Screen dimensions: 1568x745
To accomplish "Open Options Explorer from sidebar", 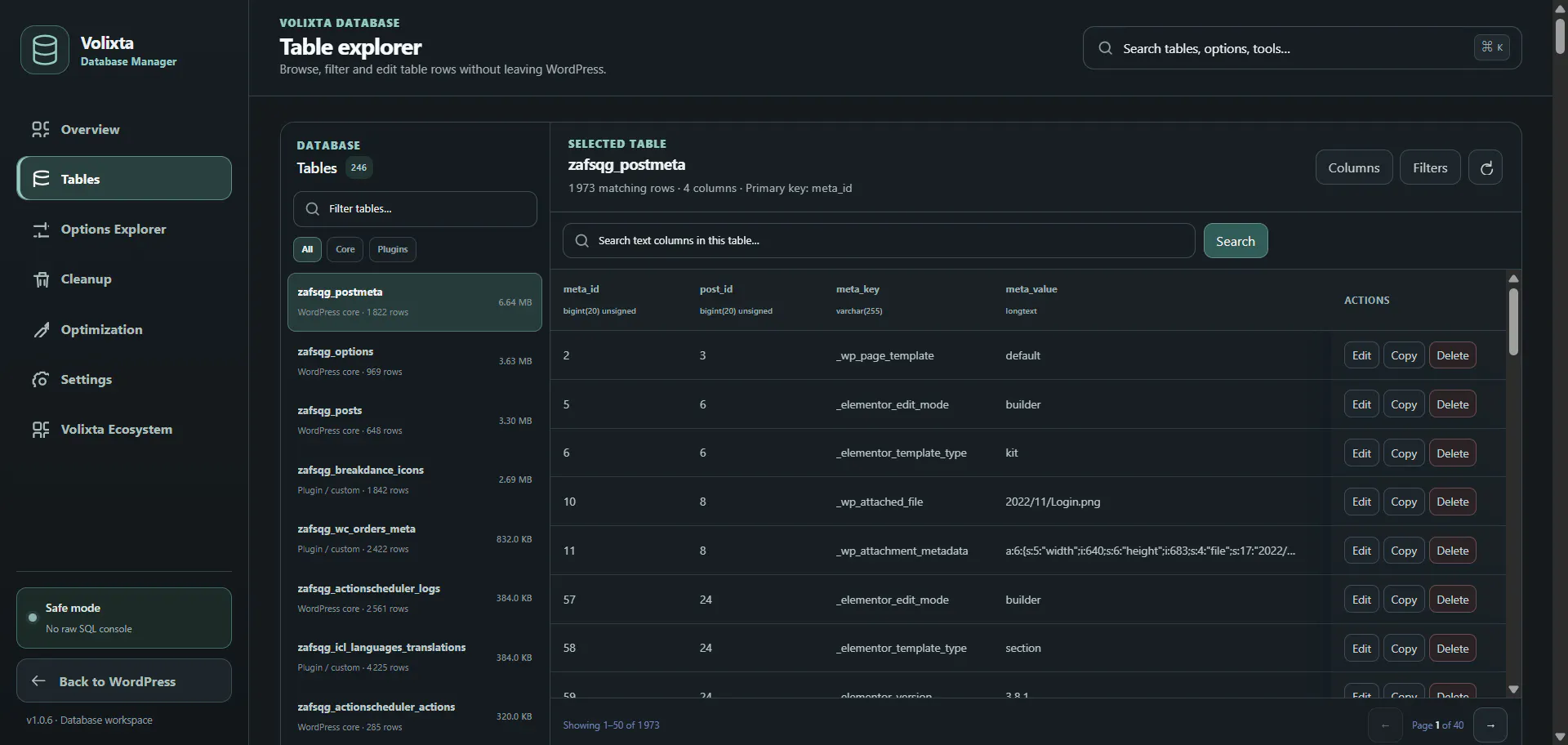I will coord(124,230).
